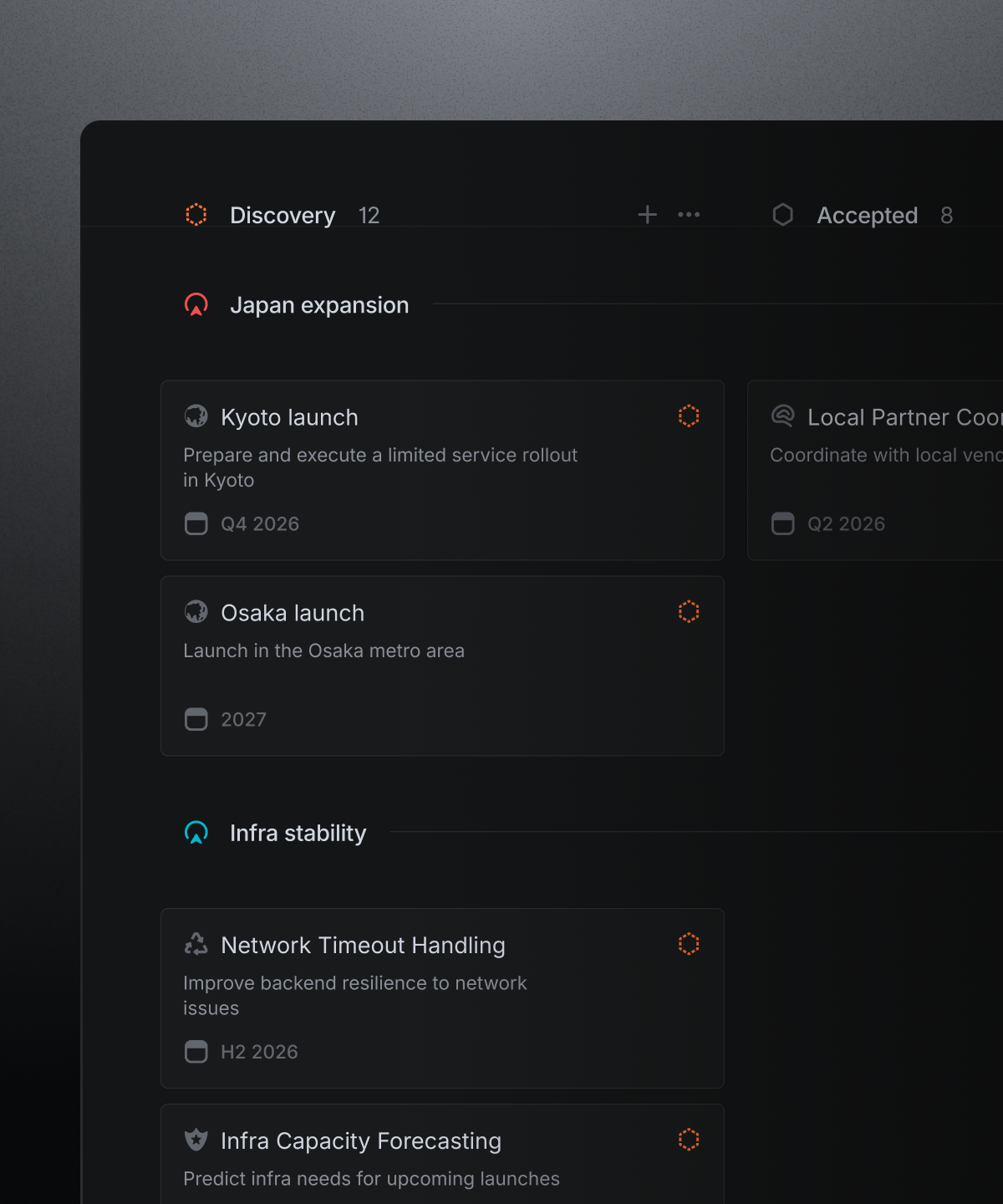Viewport: 1003px width, 1204px height.
Task: Click the globe icon on Kyoto launch
Action: (x=196, y=416)
